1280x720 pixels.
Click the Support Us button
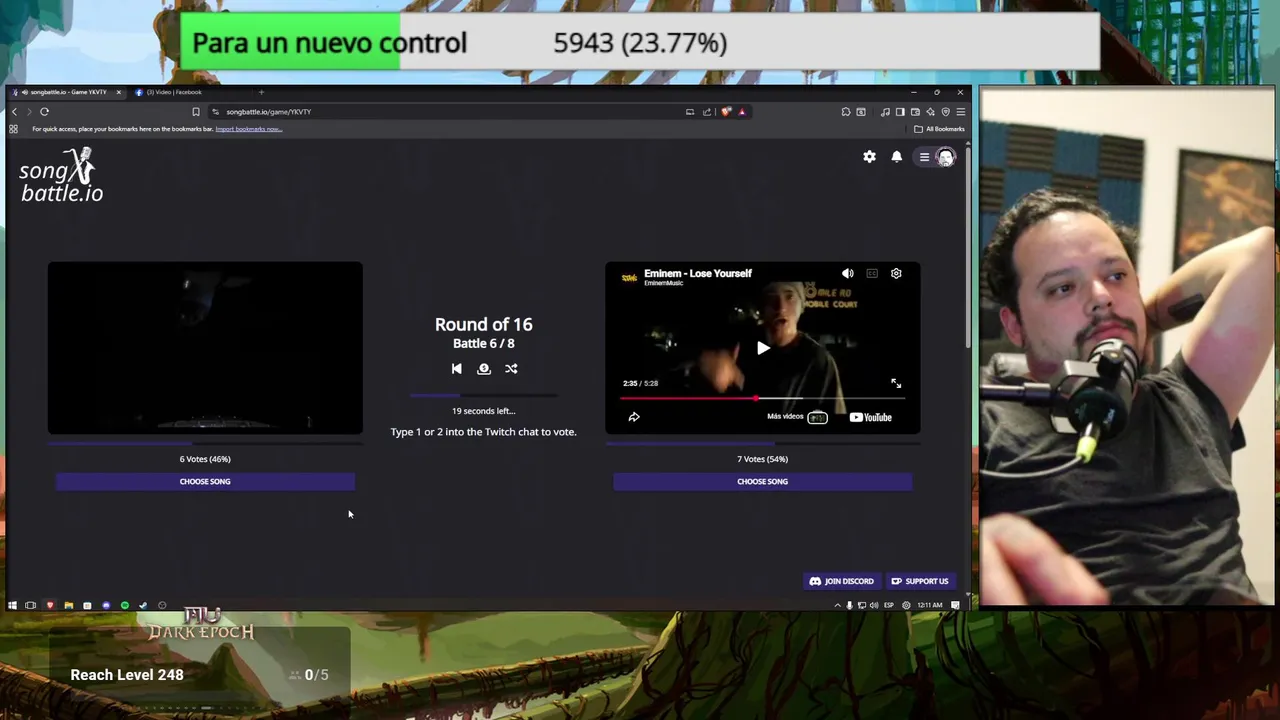tap(920, 581)
